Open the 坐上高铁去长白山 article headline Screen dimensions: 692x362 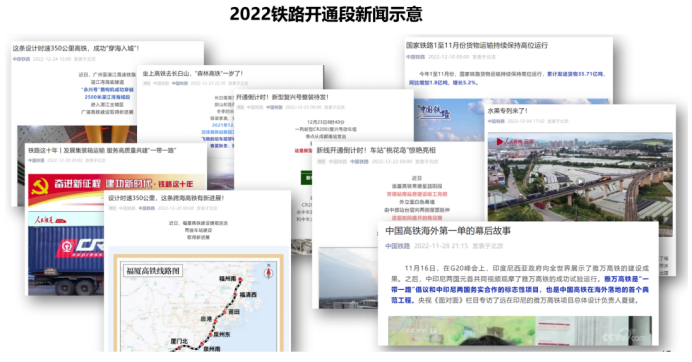192,73
